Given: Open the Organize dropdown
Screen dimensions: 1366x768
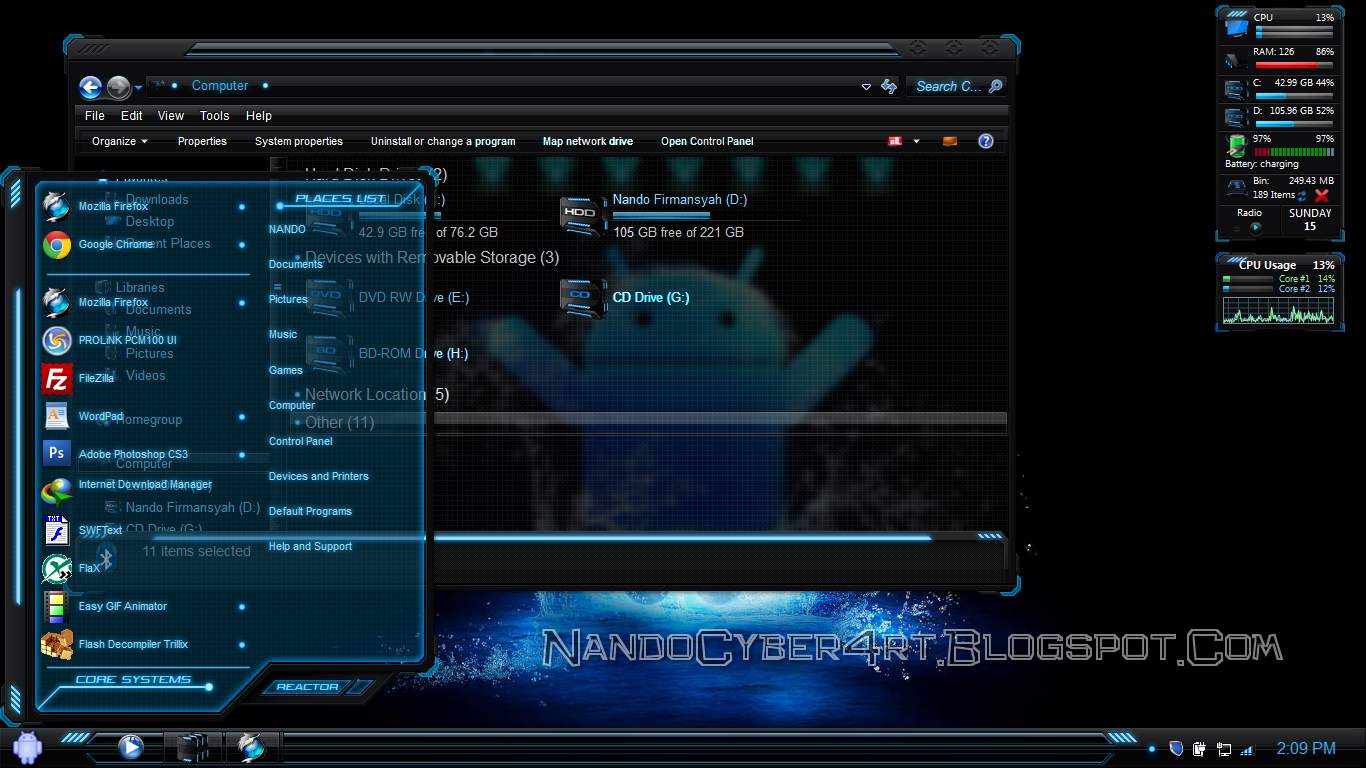Looking at the screenshot, I should pos(120,141).
